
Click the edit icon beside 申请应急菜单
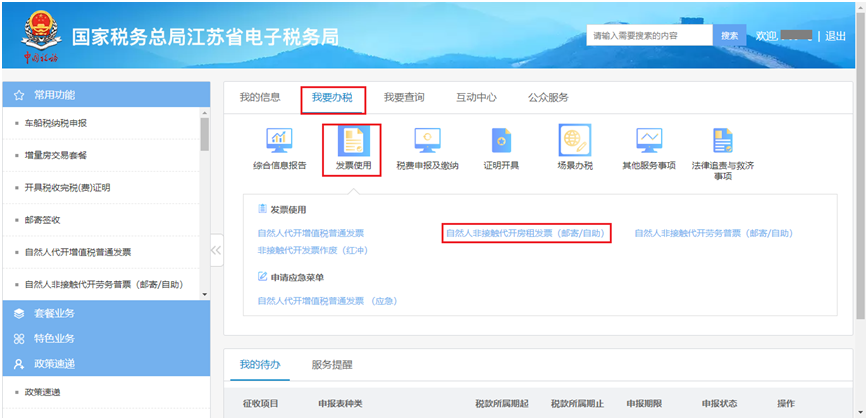coord(262,276)
